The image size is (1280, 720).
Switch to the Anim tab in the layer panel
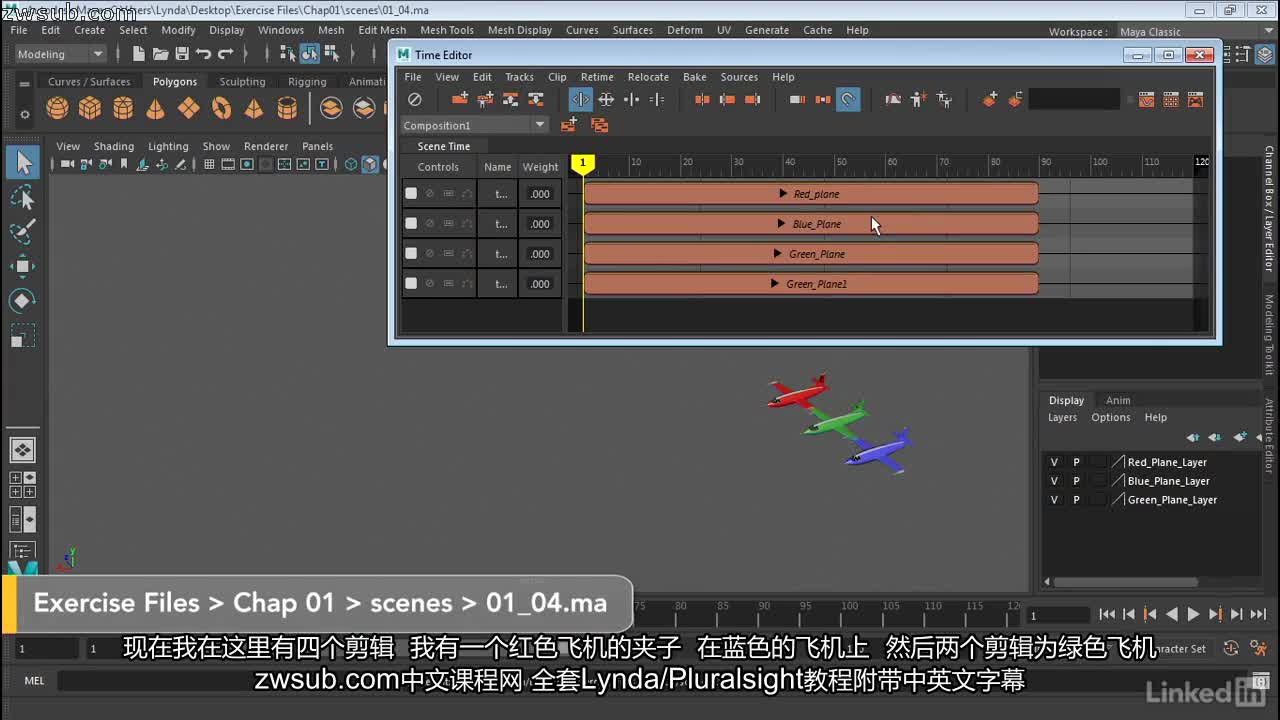[1117, 400]
